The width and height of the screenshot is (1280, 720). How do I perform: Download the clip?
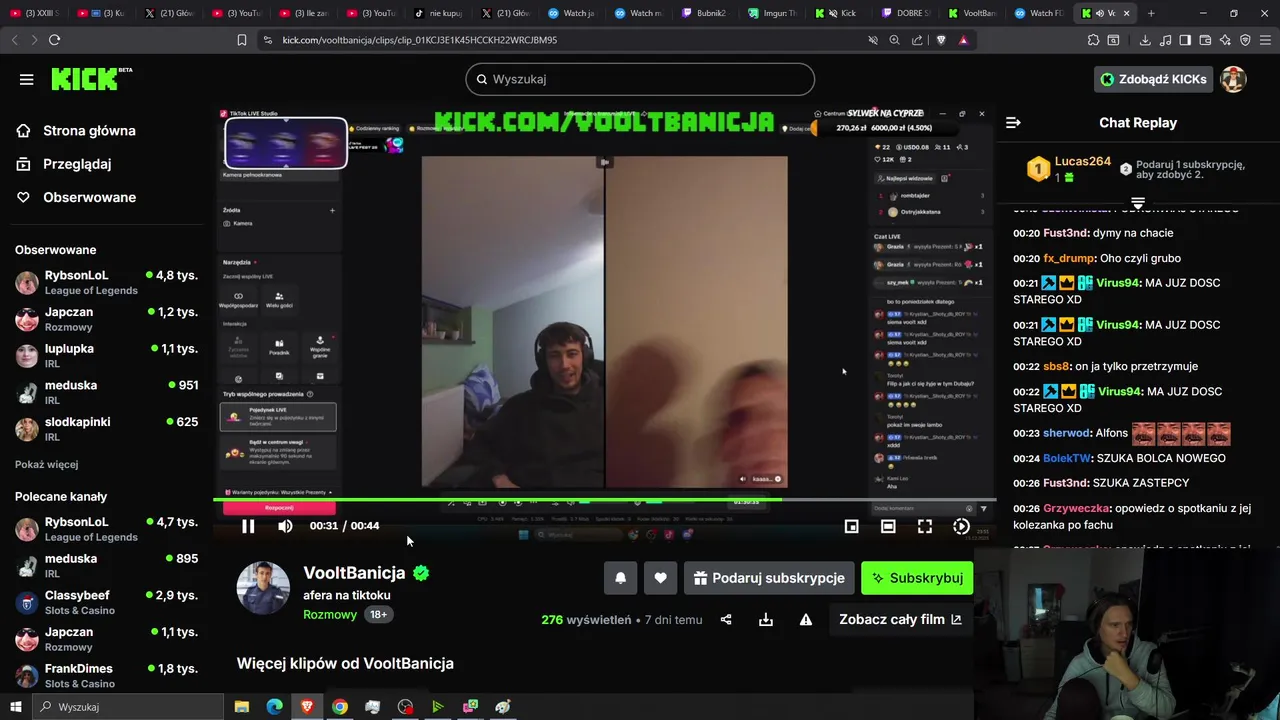click(766, 620)
